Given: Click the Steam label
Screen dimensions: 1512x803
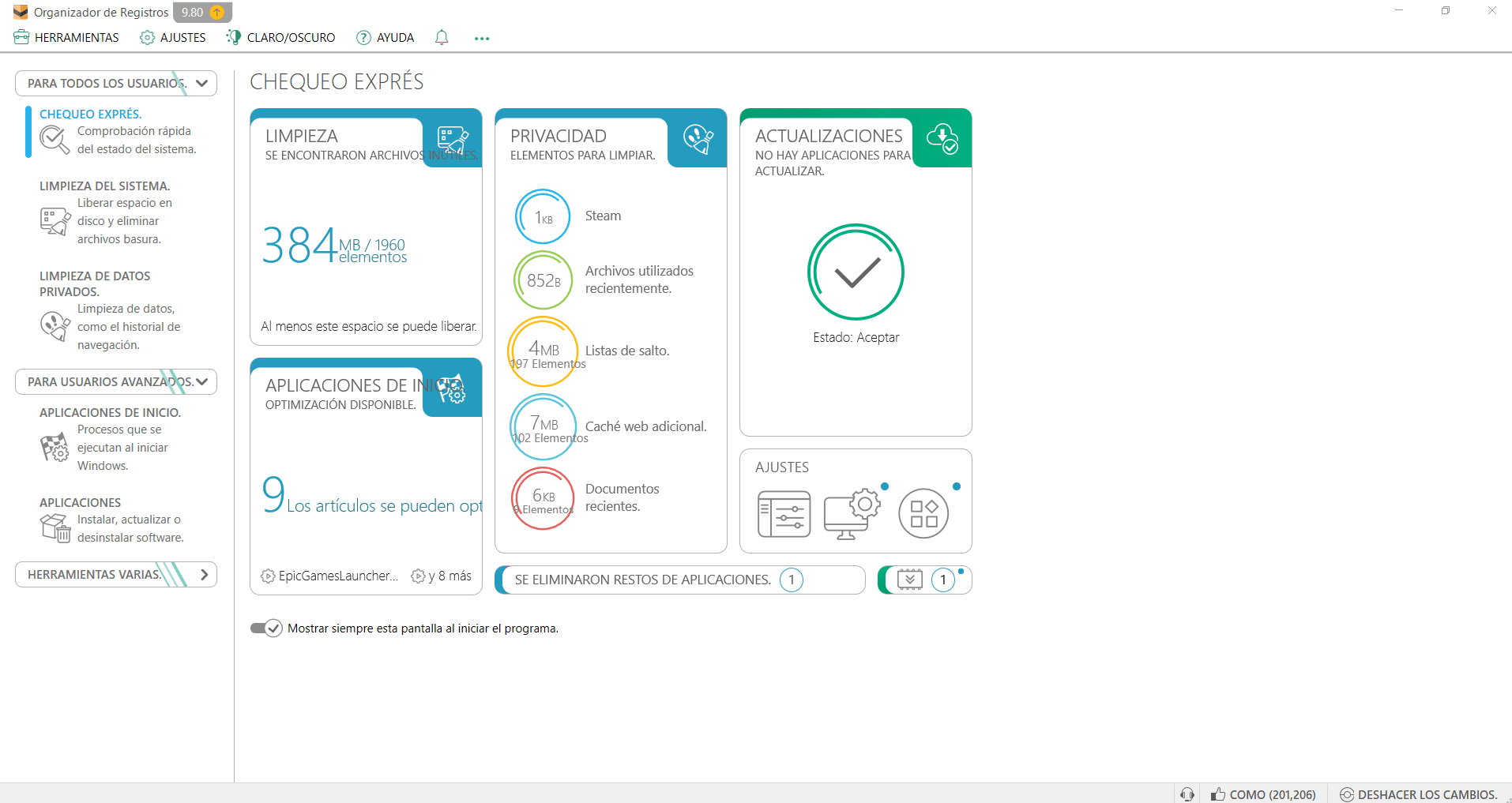Looking at the screenshot, I should (603, 216).
